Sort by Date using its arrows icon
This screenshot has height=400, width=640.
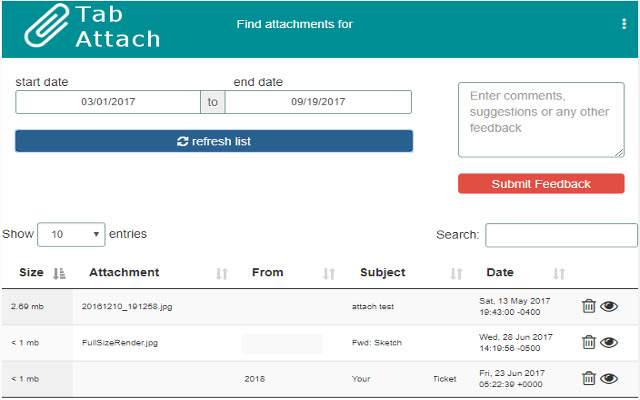coord(559,273)
